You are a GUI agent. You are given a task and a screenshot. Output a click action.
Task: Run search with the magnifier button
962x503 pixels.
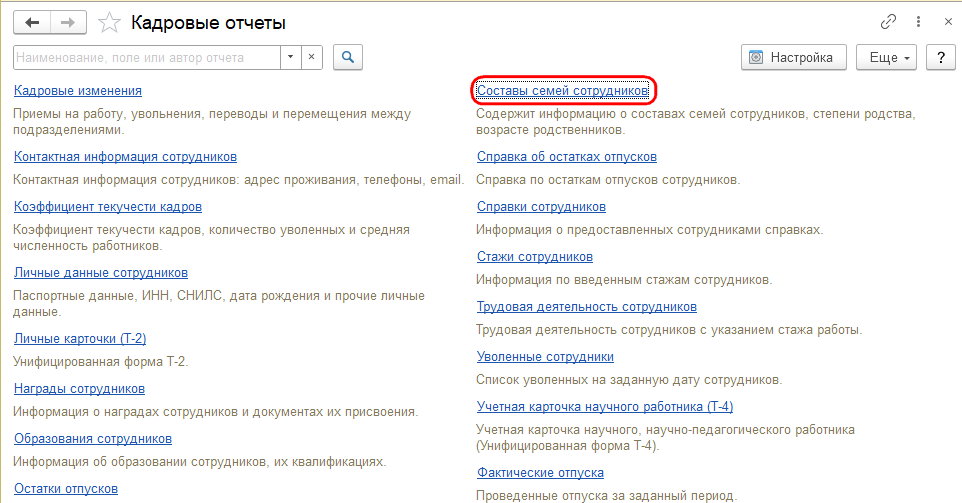[348, 57]
